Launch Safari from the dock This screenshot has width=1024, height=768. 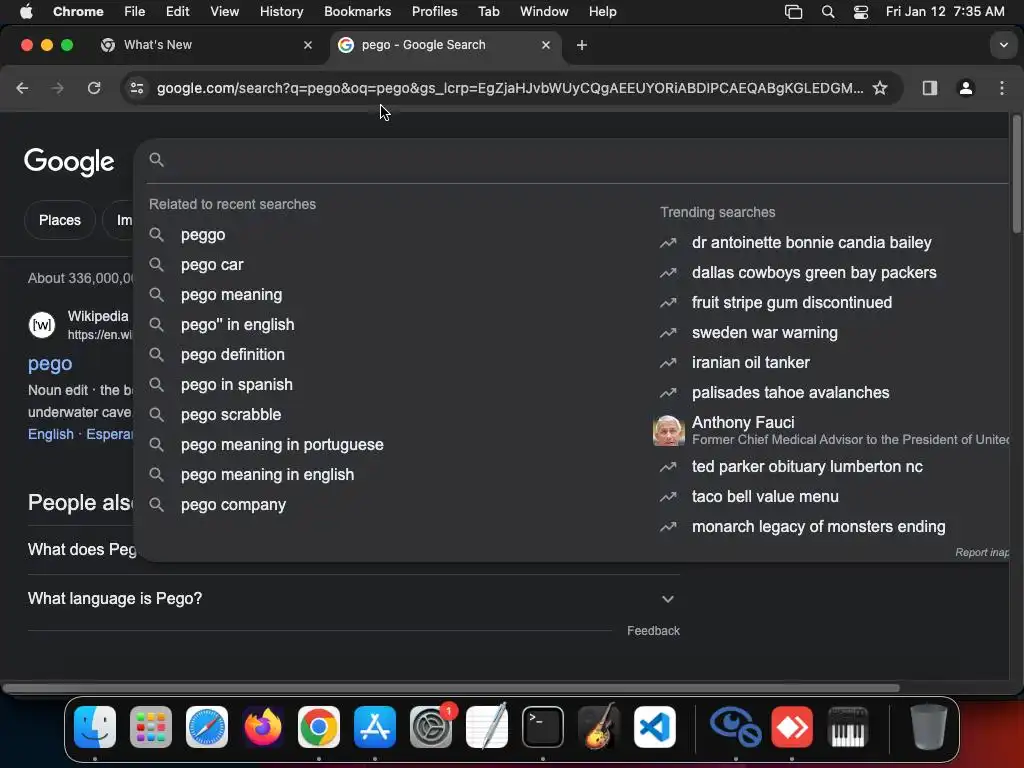pos(207,727)
